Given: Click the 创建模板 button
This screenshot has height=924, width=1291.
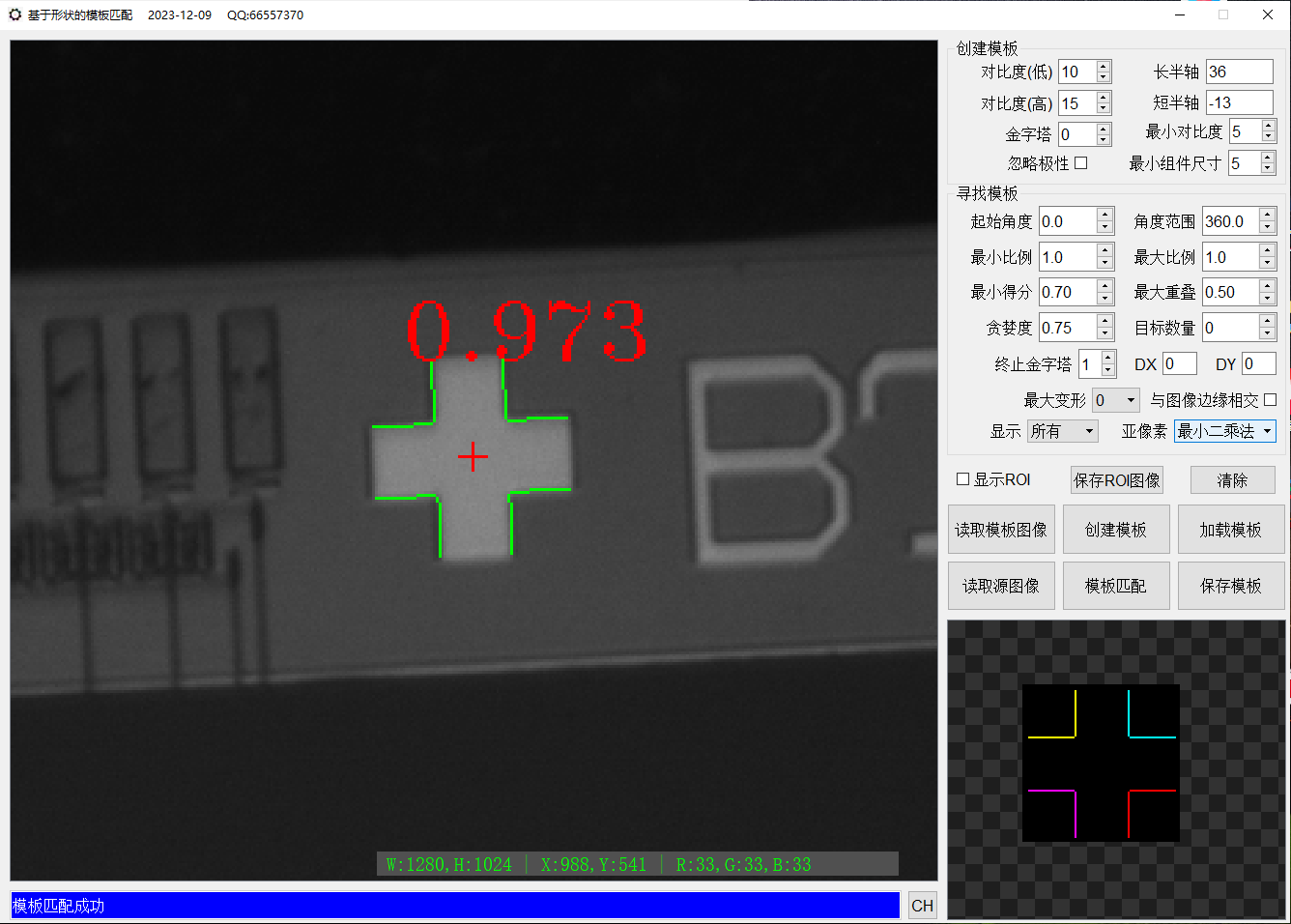Looking at the screenshot, I should pos(1116,529).
